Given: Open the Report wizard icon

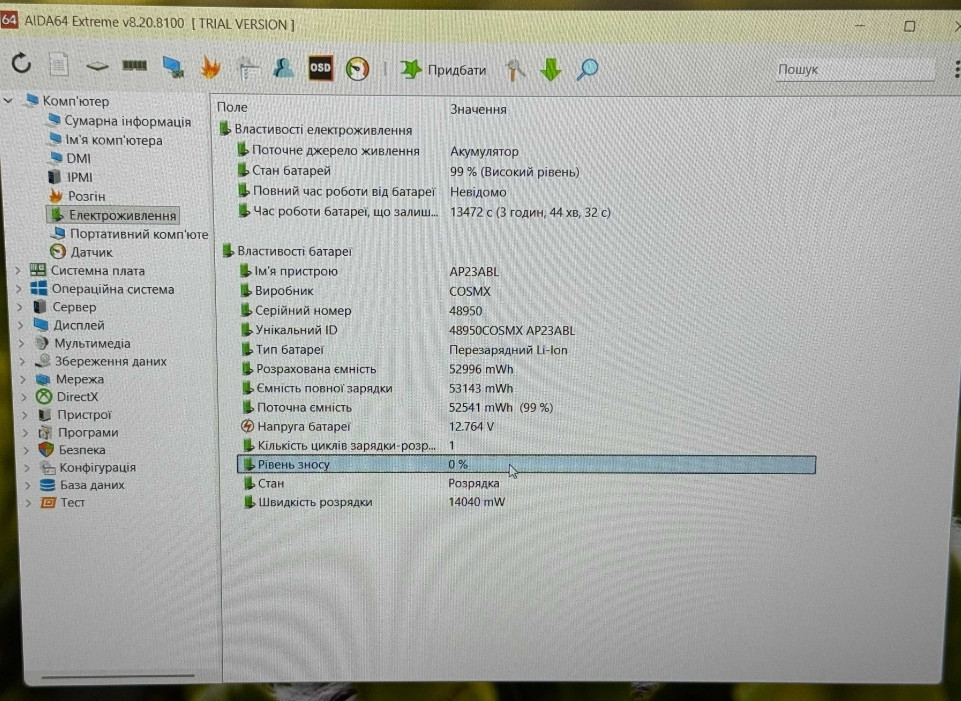Looking at the screenshot, I should click(x=58, y=68).
